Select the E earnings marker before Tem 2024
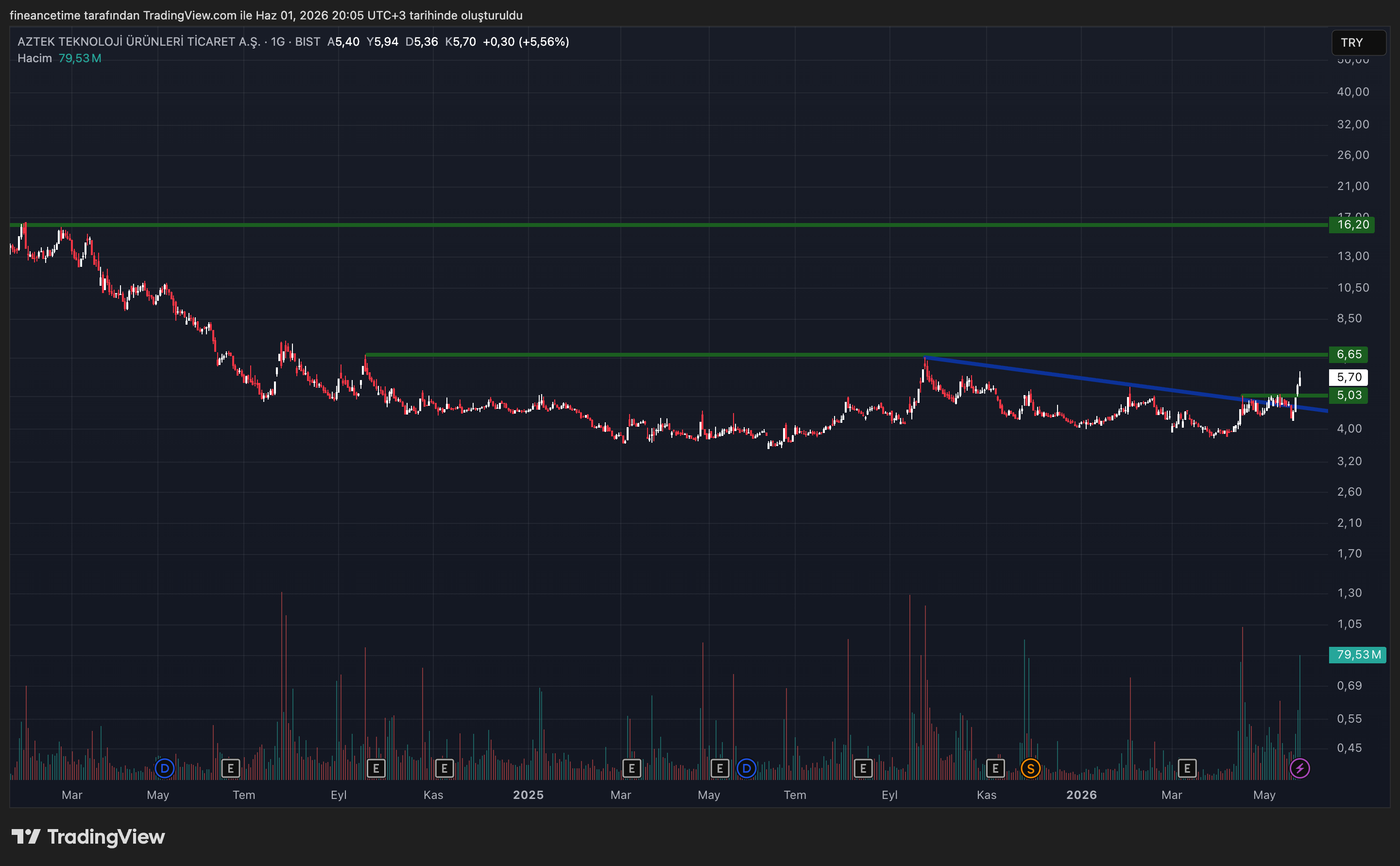The height and width of the screenshot is (866, 1400). point(231,768)
